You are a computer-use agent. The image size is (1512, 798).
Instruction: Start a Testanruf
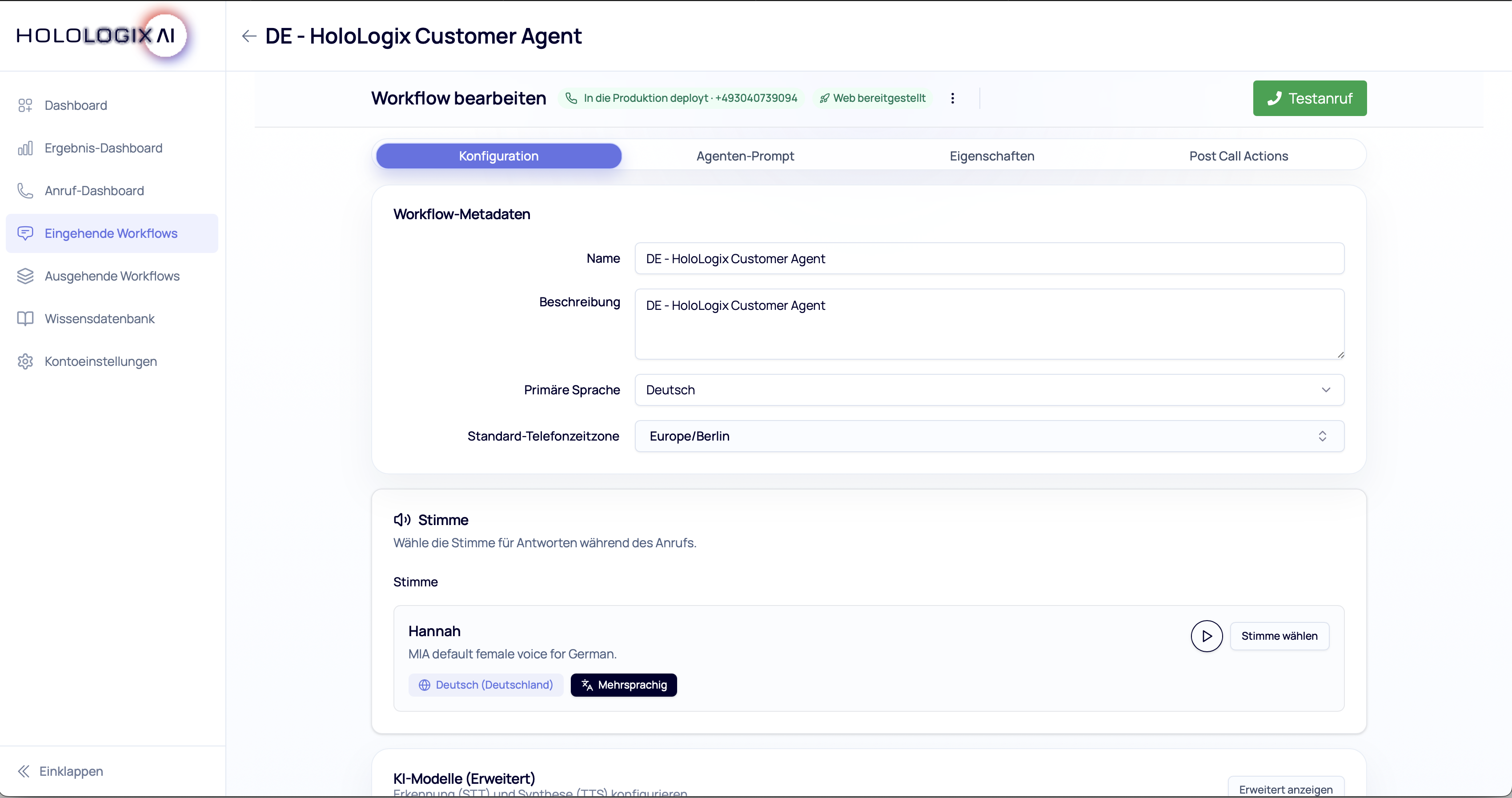tap(1310, 98)
